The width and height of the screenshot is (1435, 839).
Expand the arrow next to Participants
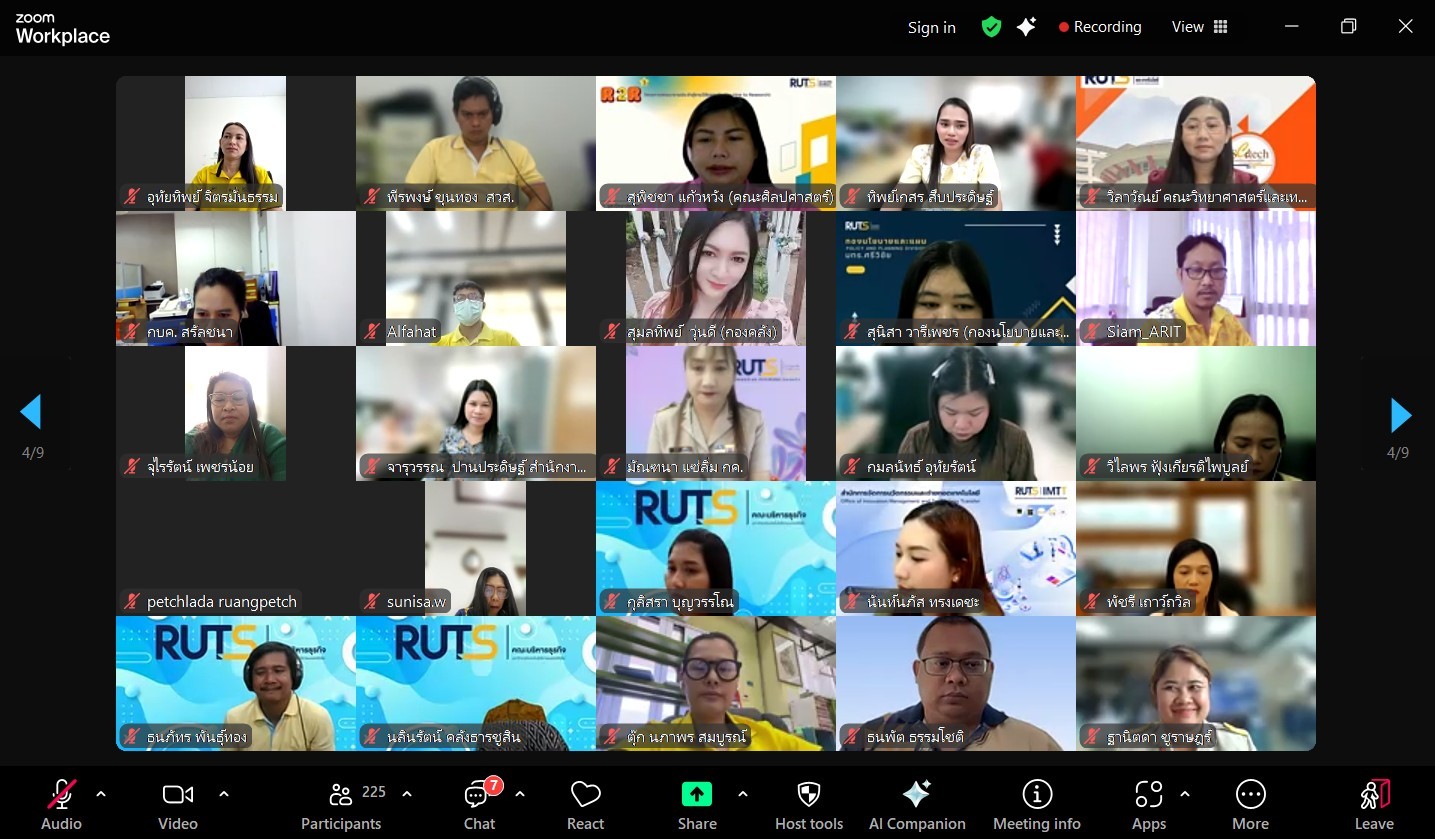(x=407, y=794)
